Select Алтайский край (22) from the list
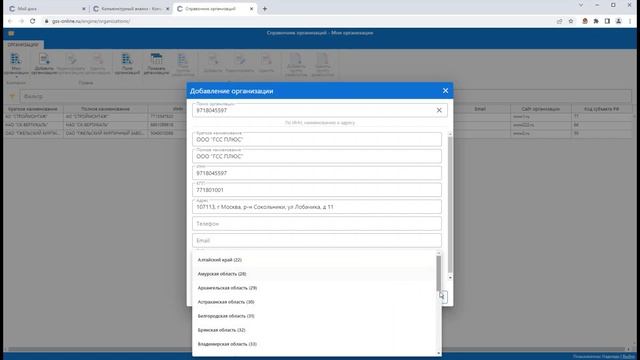640x360 pixels. coord(314,260)
